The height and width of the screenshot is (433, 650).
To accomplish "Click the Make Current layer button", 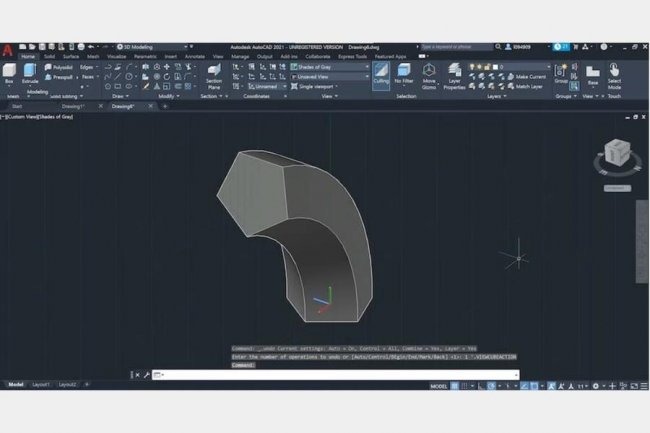I will tap(527, 77).
